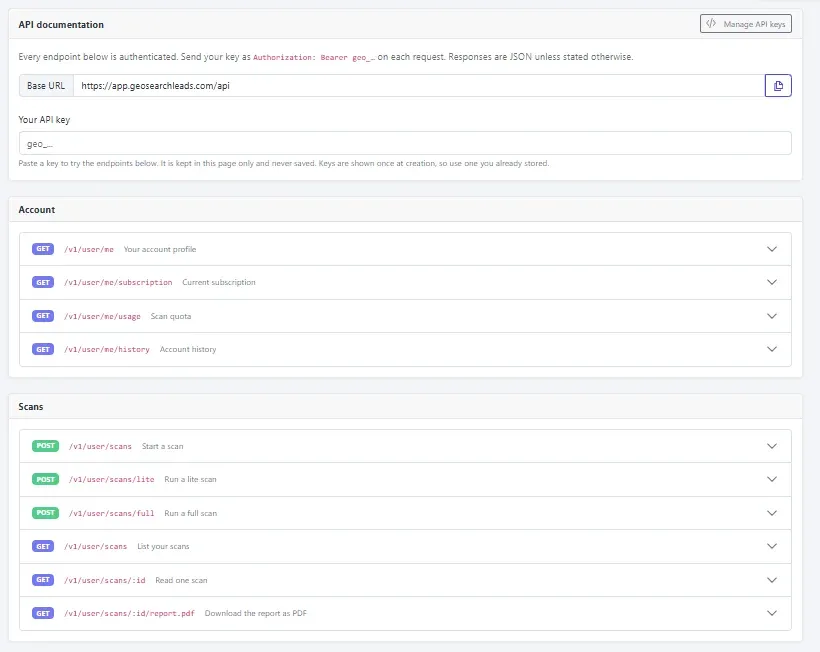Click the /v1/user/scans/:id/report.pdf path
The image size is (820, 652).
(129, 613)
